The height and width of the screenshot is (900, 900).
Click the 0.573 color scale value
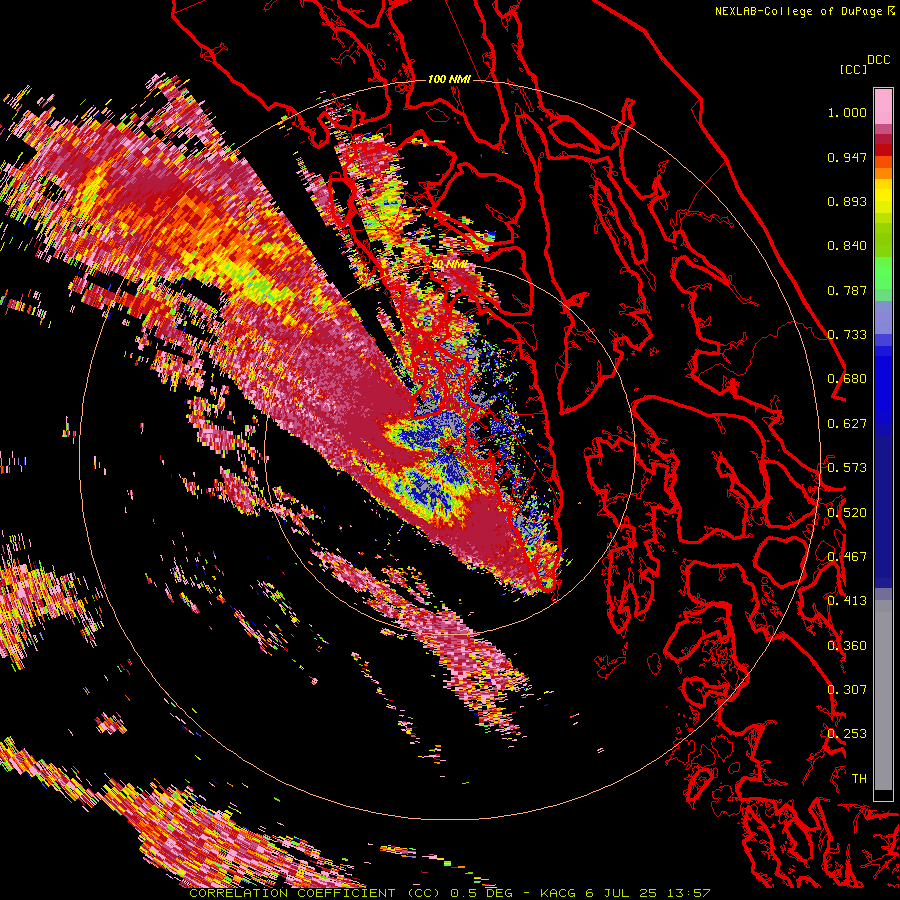coord(847,468)
